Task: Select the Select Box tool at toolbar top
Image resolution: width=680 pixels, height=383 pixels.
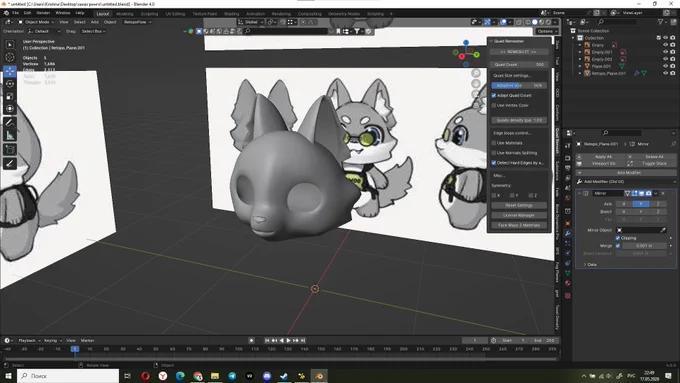Action: pos(10,45)
